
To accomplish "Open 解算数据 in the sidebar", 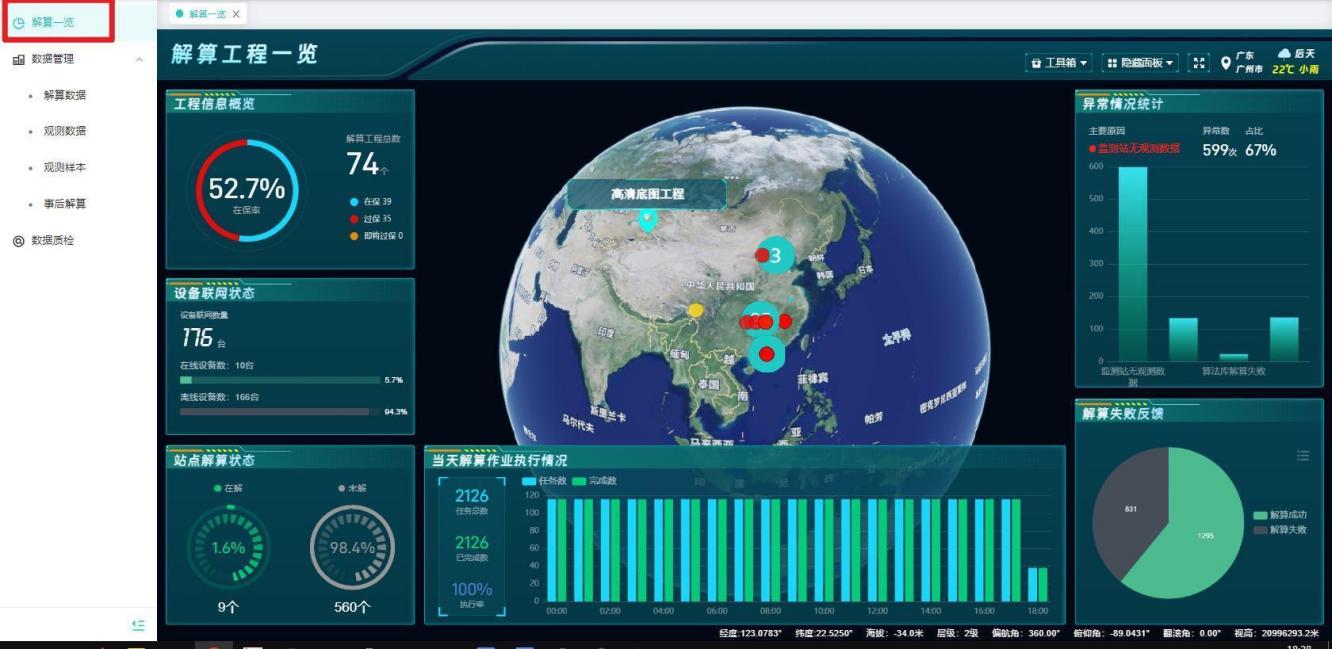I will 64,95.
